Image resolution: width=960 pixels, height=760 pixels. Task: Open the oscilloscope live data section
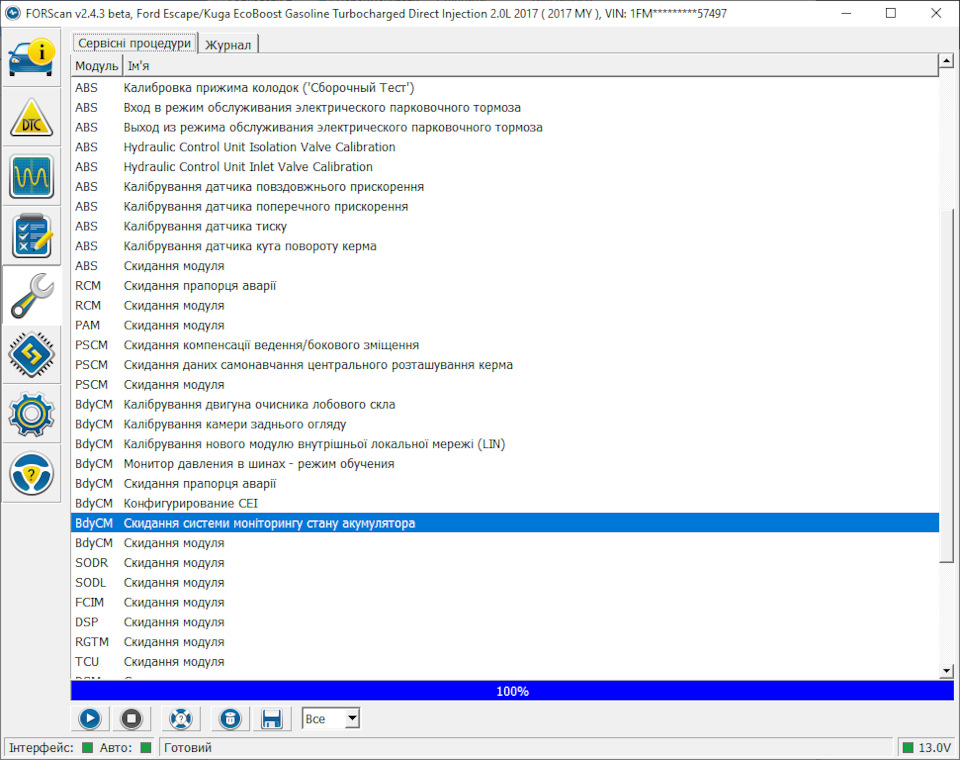click(x=31, y=176)
